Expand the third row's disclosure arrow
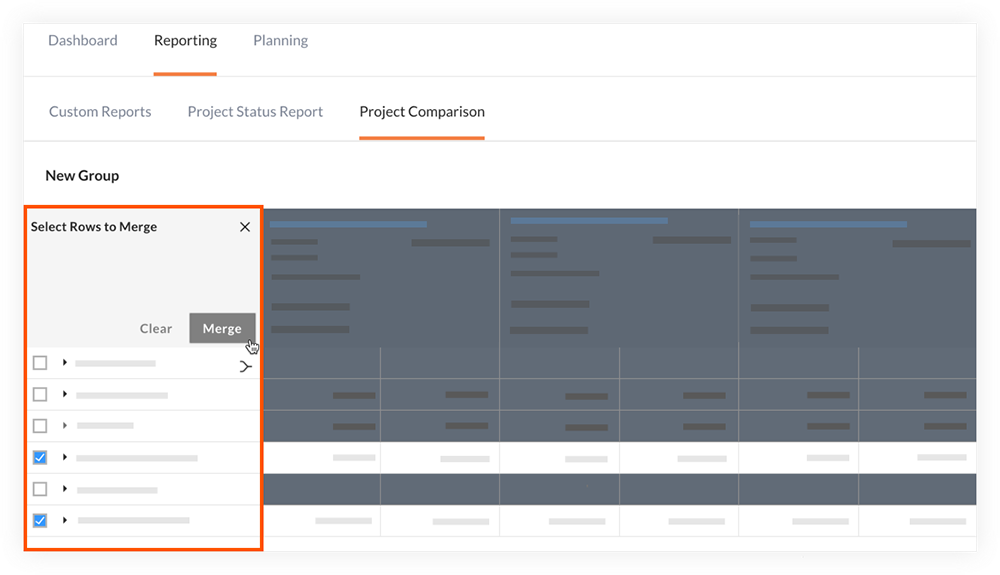 (65, 425)
